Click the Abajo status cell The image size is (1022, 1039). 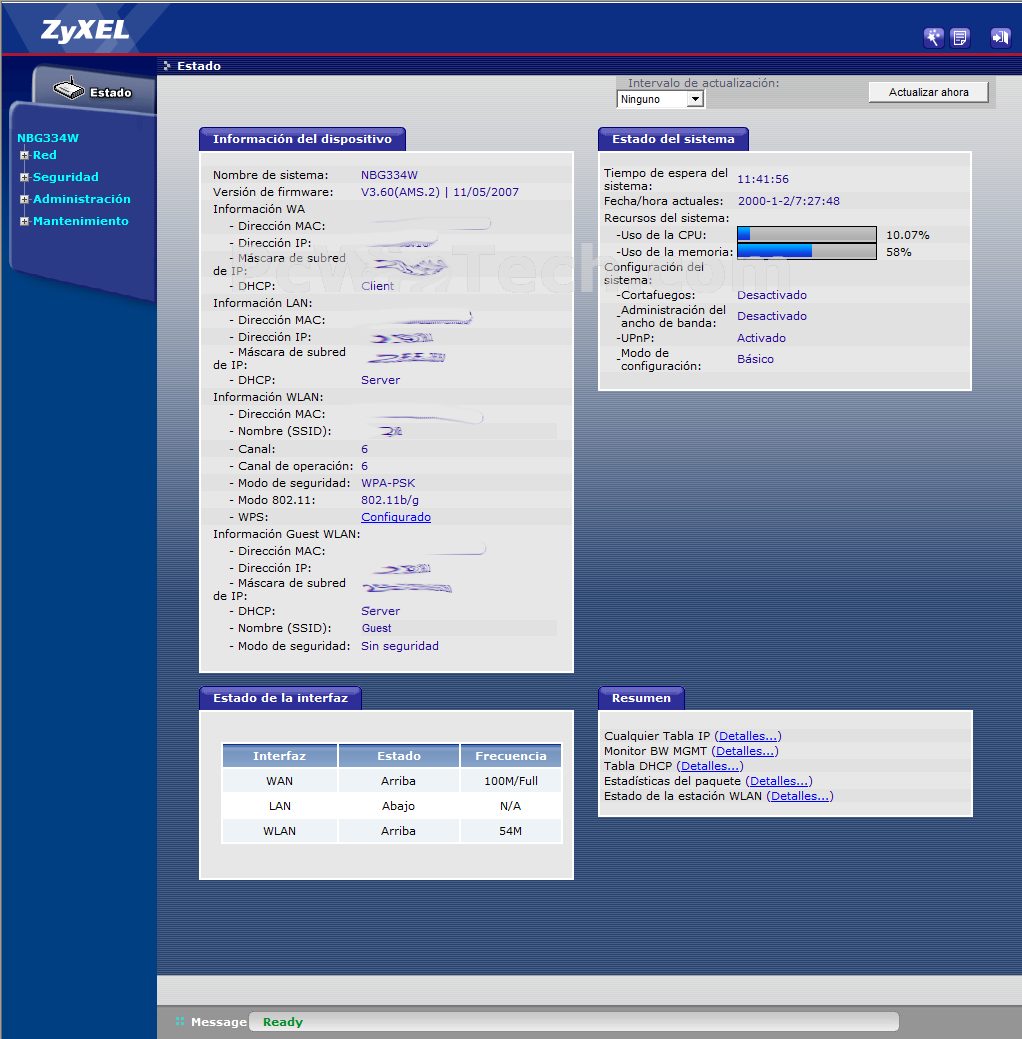click(399, 806)
